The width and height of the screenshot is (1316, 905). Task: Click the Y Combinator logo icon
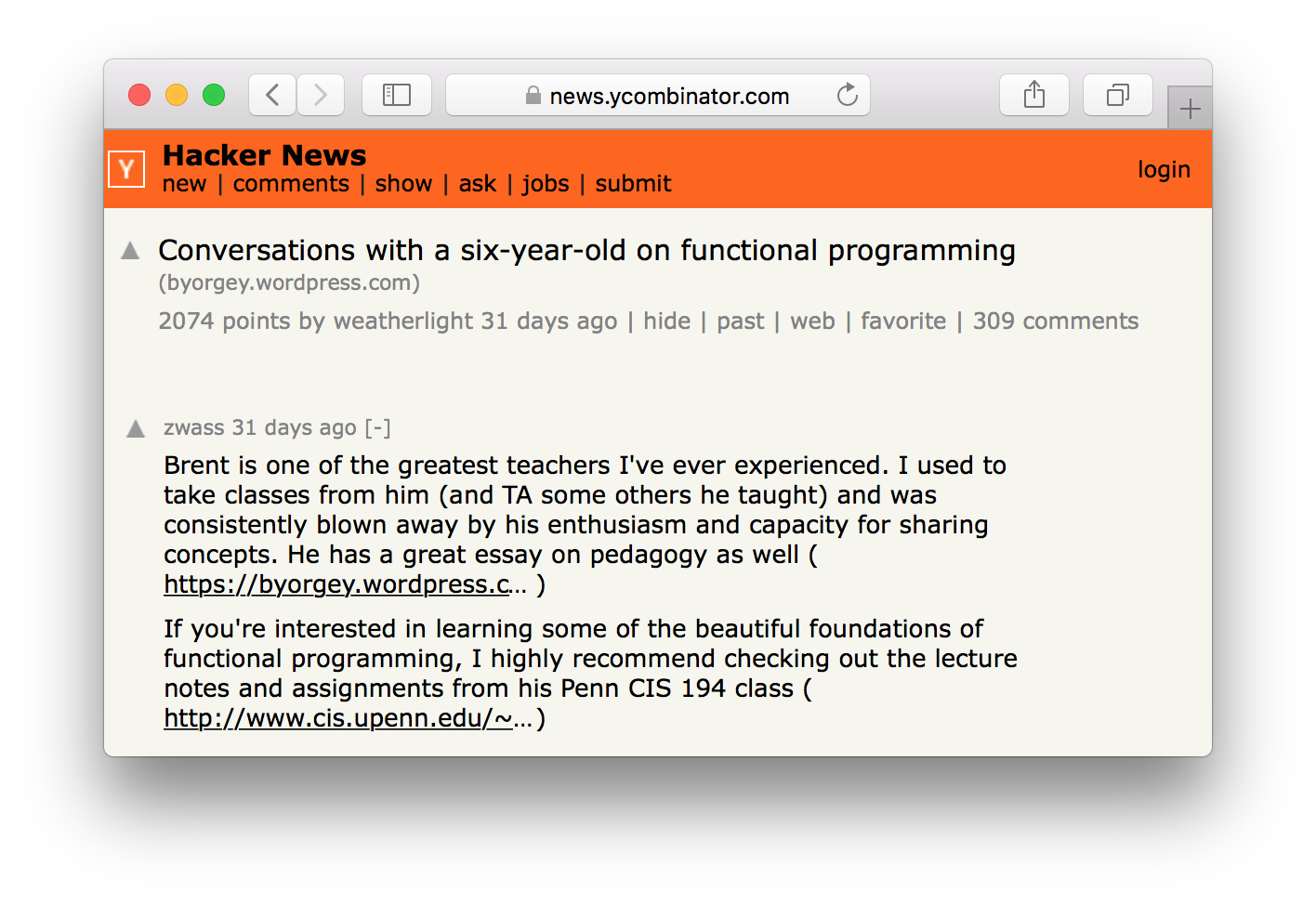[126, 169]
